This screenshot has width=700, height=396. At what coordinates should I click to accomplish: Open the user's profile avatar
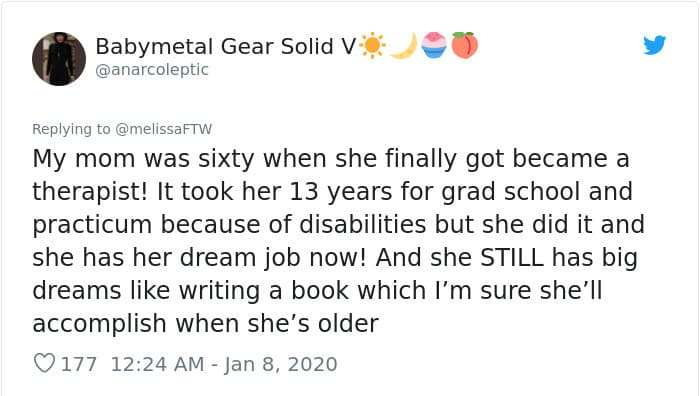point(58,58)
